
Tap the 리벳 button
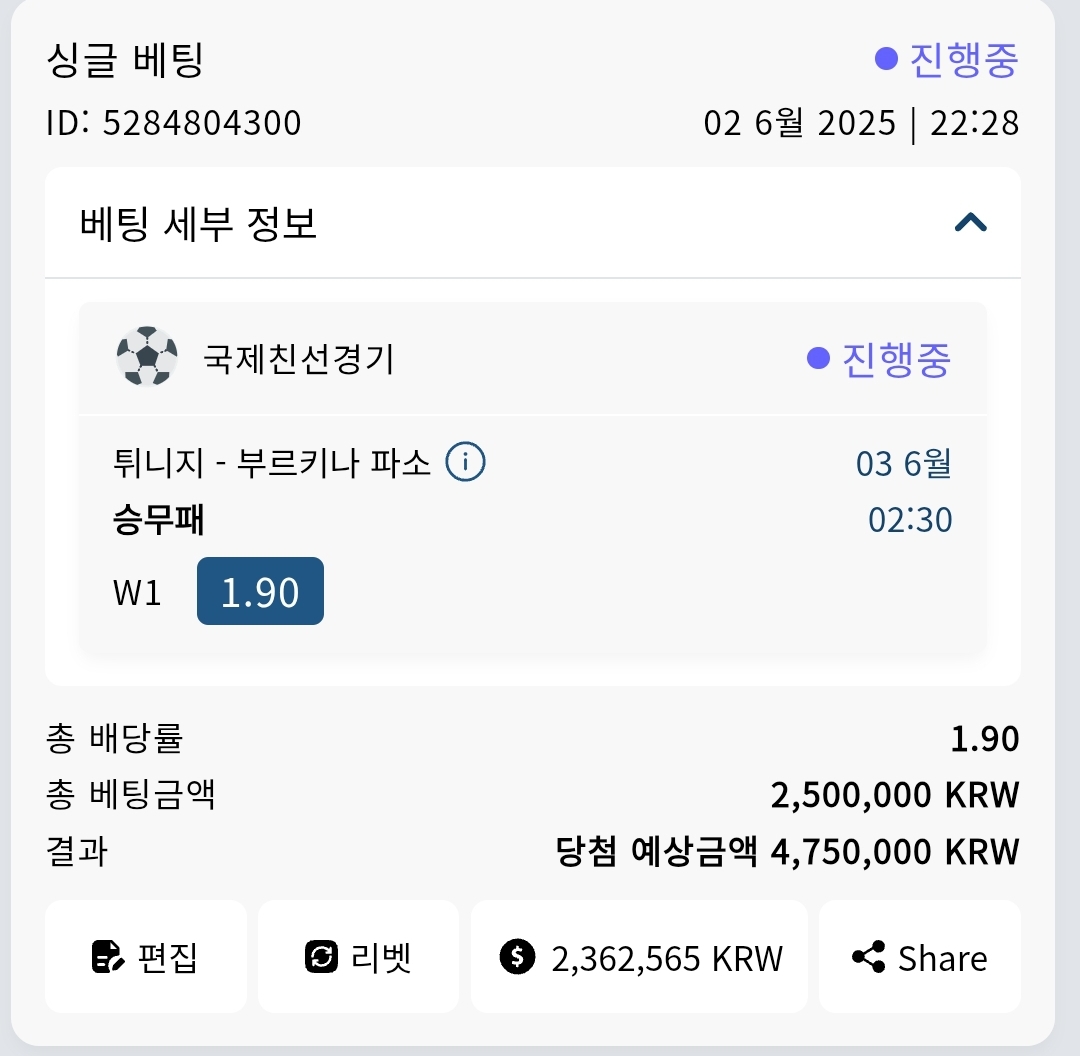(358, 957)
